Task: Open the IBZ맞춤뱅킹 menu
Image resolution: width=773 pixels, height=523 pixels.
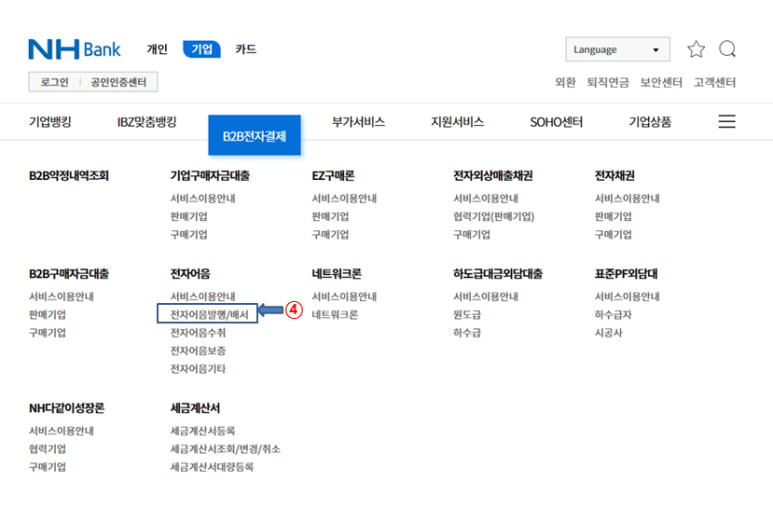Action: 146,122
